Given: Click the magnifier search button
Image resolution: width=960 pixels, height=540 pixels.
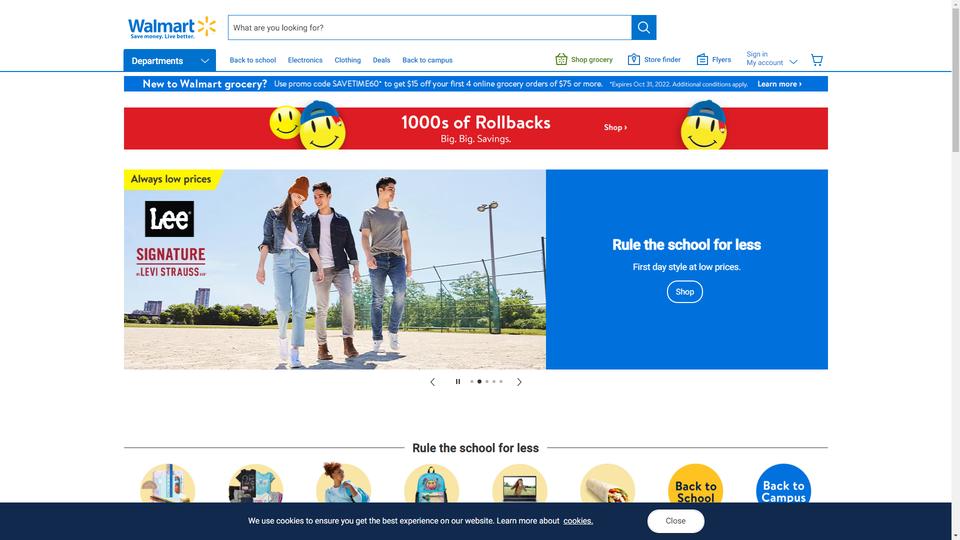Looking at the screenshot, I should (643, 28).
